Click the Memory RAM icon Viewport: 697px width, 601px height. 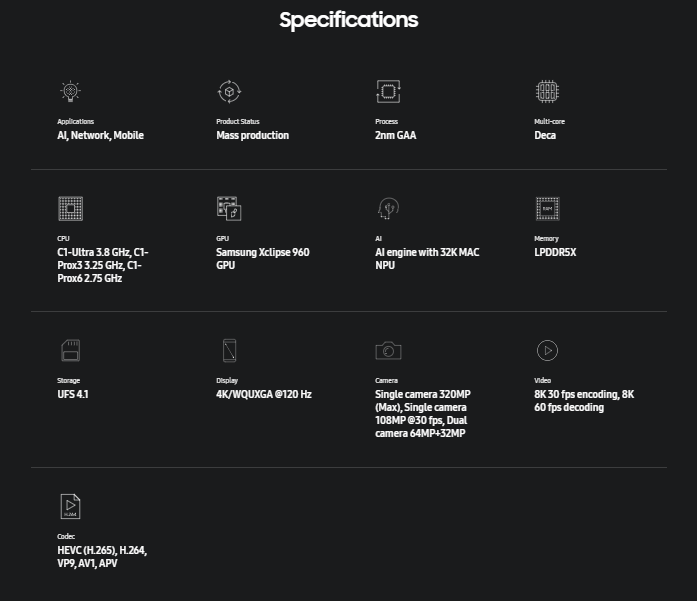click(x=547, y=208)
